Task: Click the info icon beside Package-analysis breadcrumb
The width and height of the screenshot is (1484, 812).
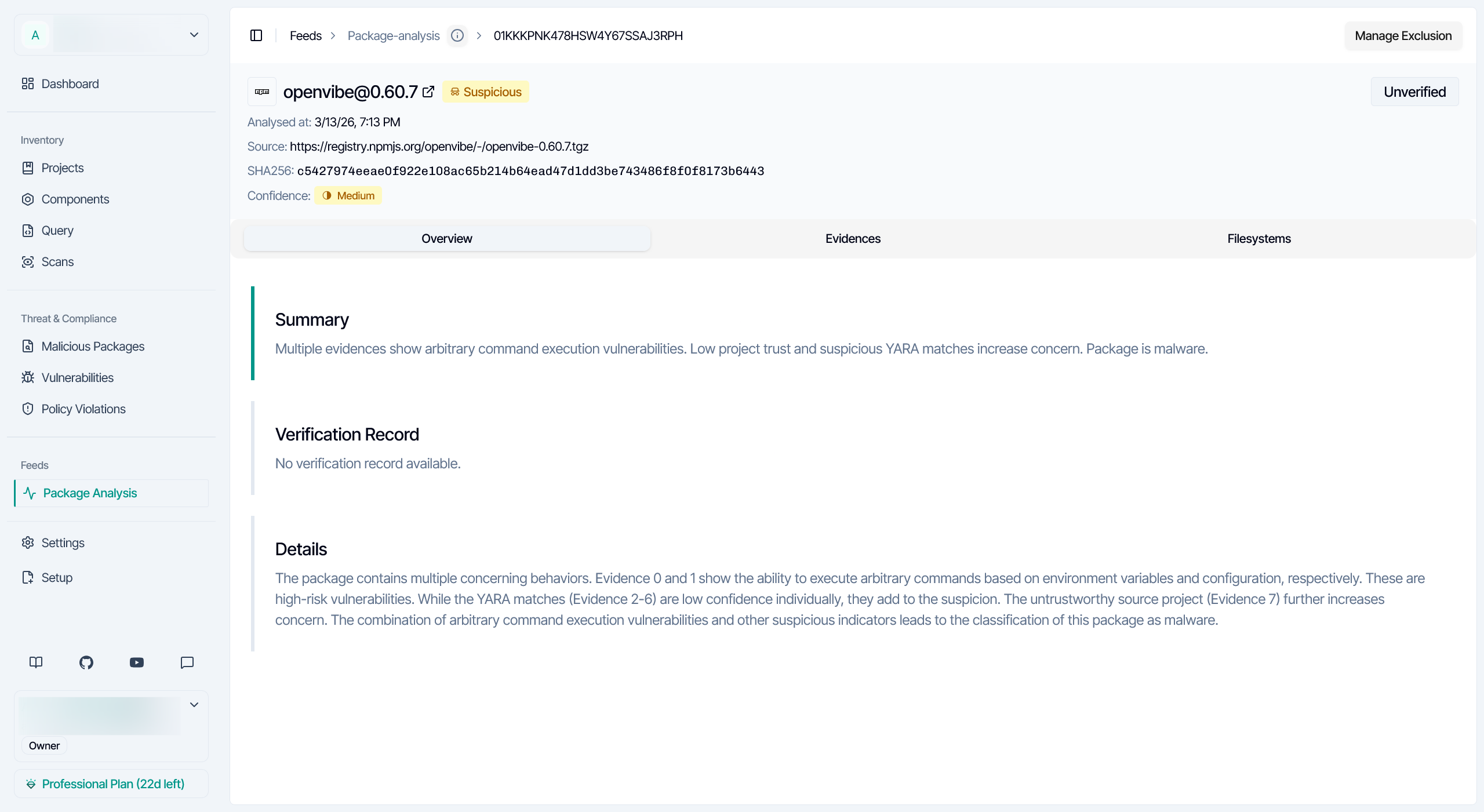Action: [457, 35]
